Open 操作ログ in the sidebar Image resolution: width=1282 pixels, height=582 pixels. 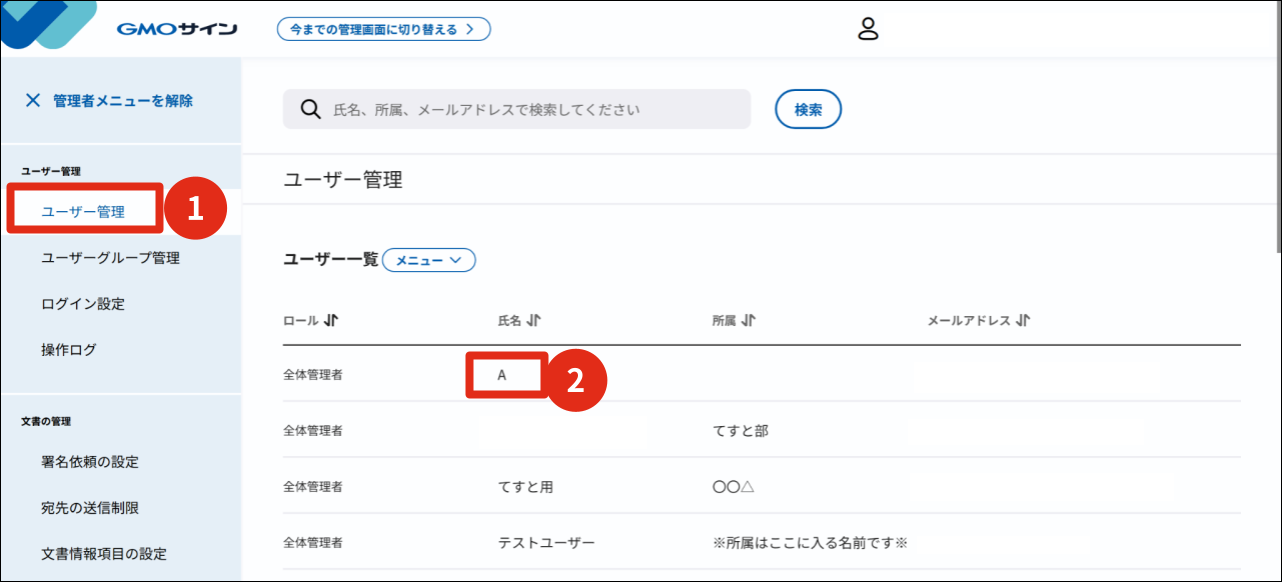tap(69, 350)
